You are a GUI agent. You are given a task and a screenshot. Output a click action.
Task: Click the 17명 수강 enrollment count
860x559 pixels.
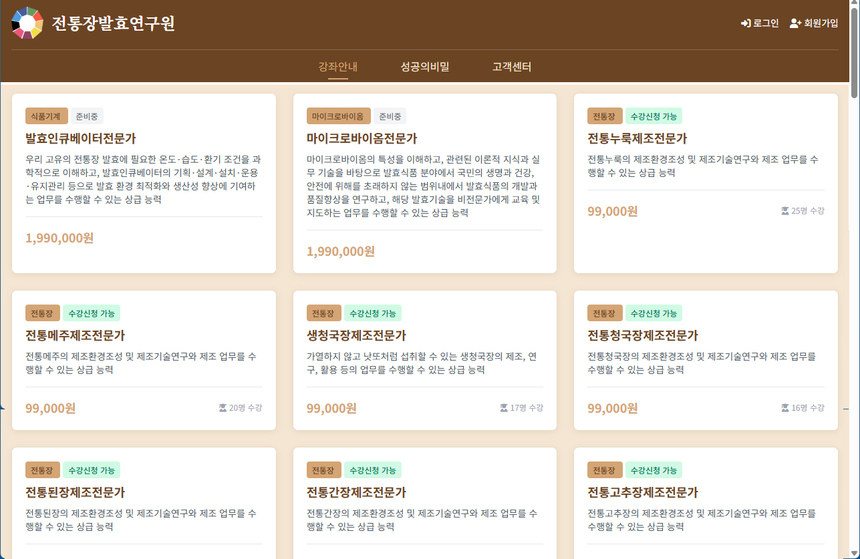point(522,408)
